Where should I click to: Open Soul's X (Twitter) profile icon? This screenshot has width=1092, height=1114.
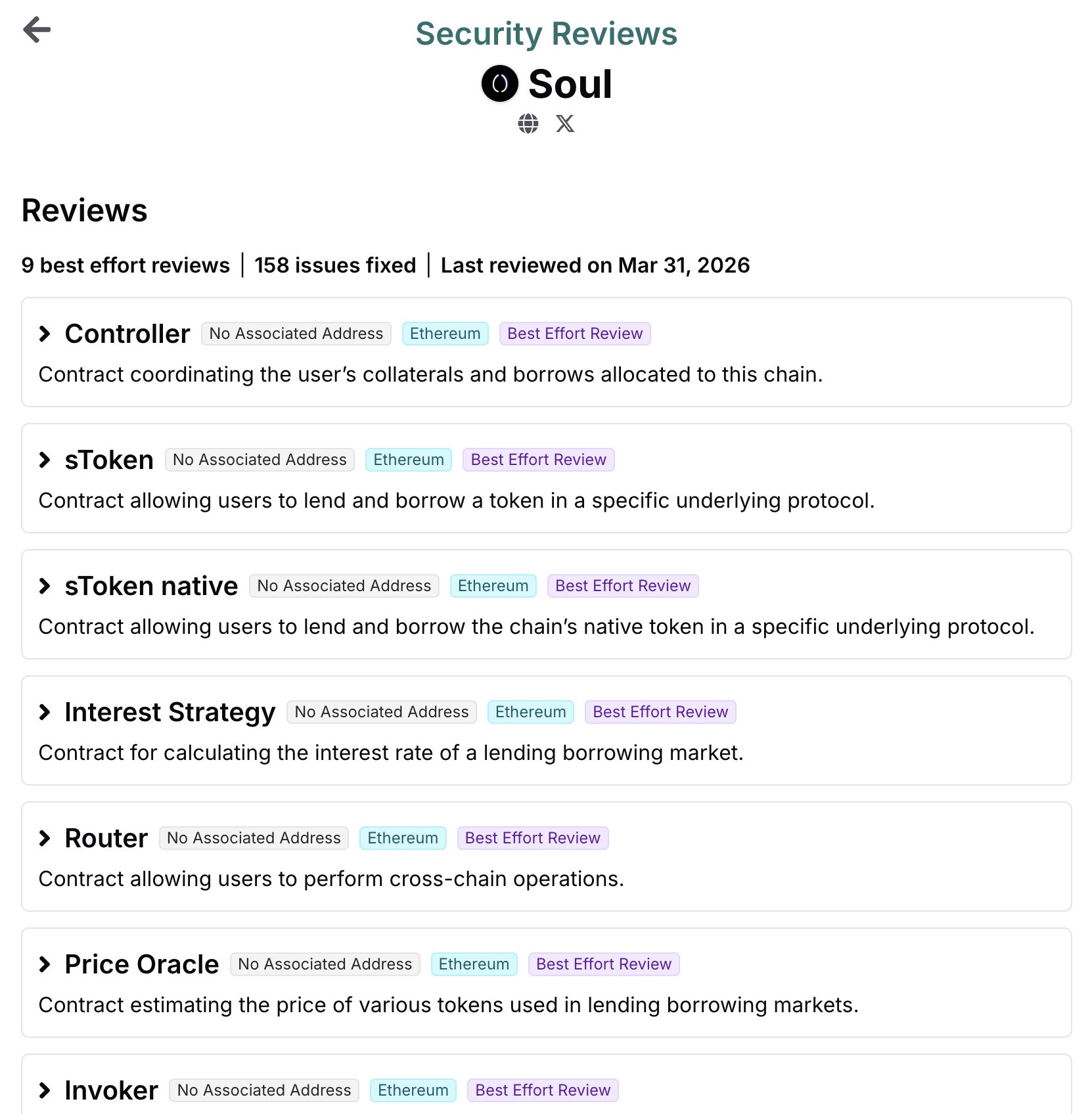click(565, 123)
